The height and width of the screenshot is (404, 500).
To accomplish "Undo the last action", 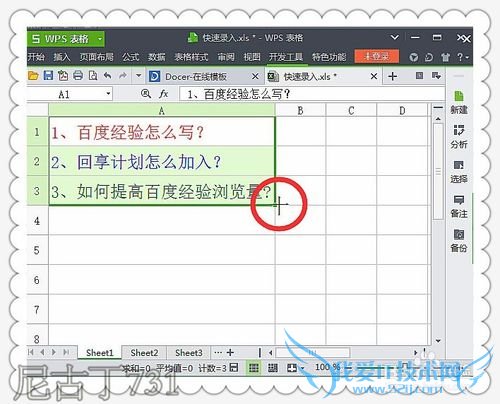I will click(x=107, y=76).
